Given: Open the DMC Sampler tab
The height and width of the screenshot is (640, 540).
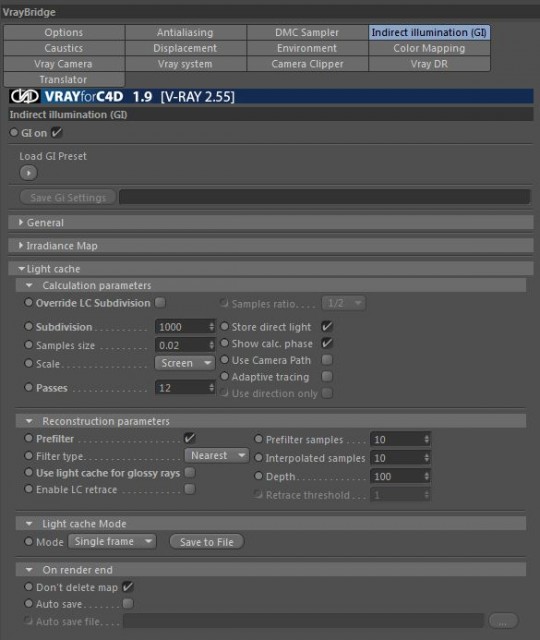Looking at the screenshot, I should tap(307, 32).
